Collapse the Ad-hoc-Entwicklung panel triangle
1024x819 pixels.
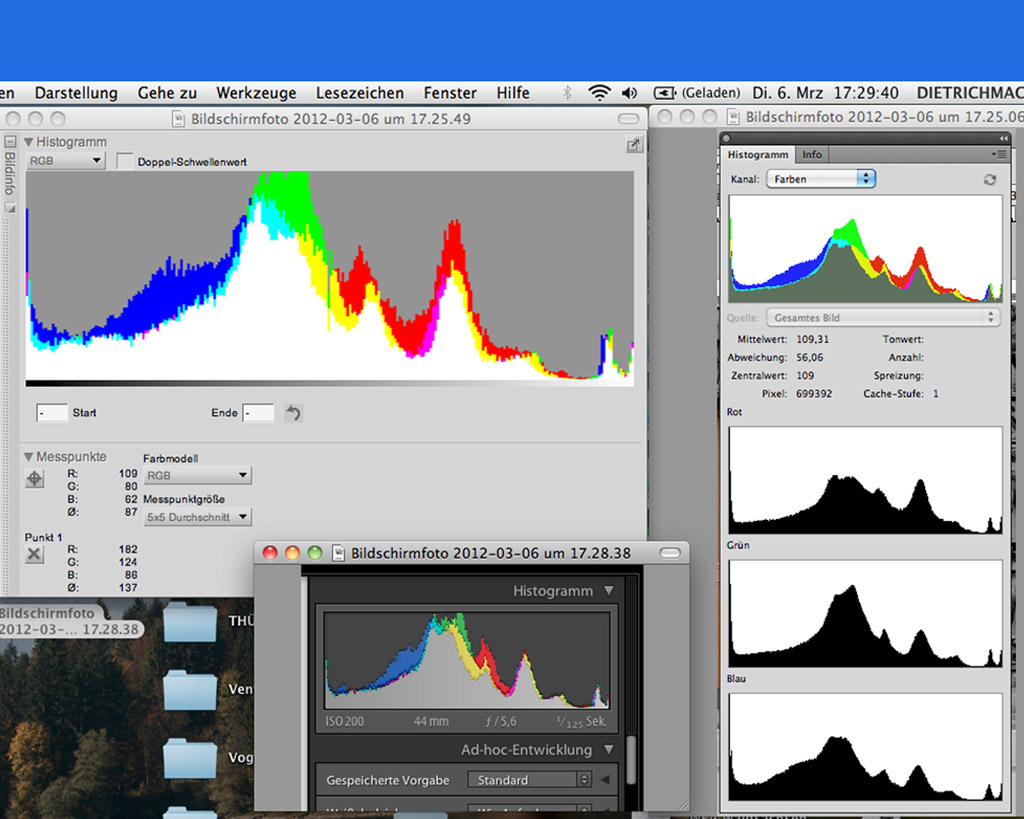(609, 749)
